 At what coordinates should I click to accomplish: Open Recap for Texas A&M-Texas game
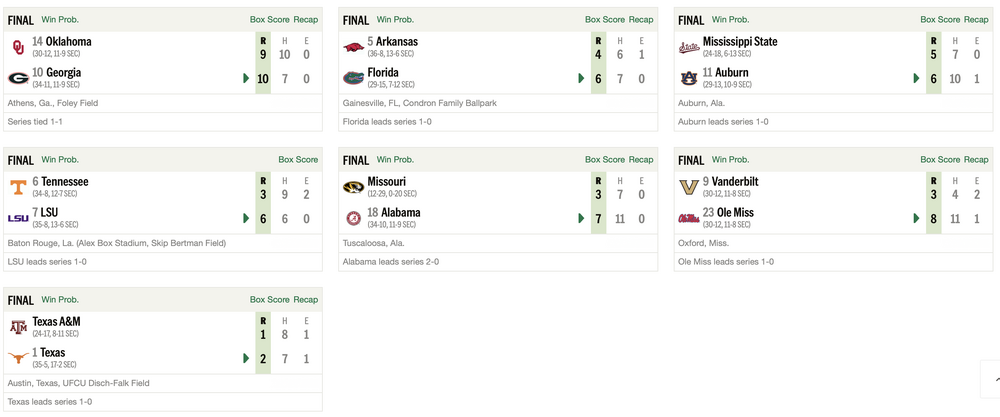click(306, 299)
